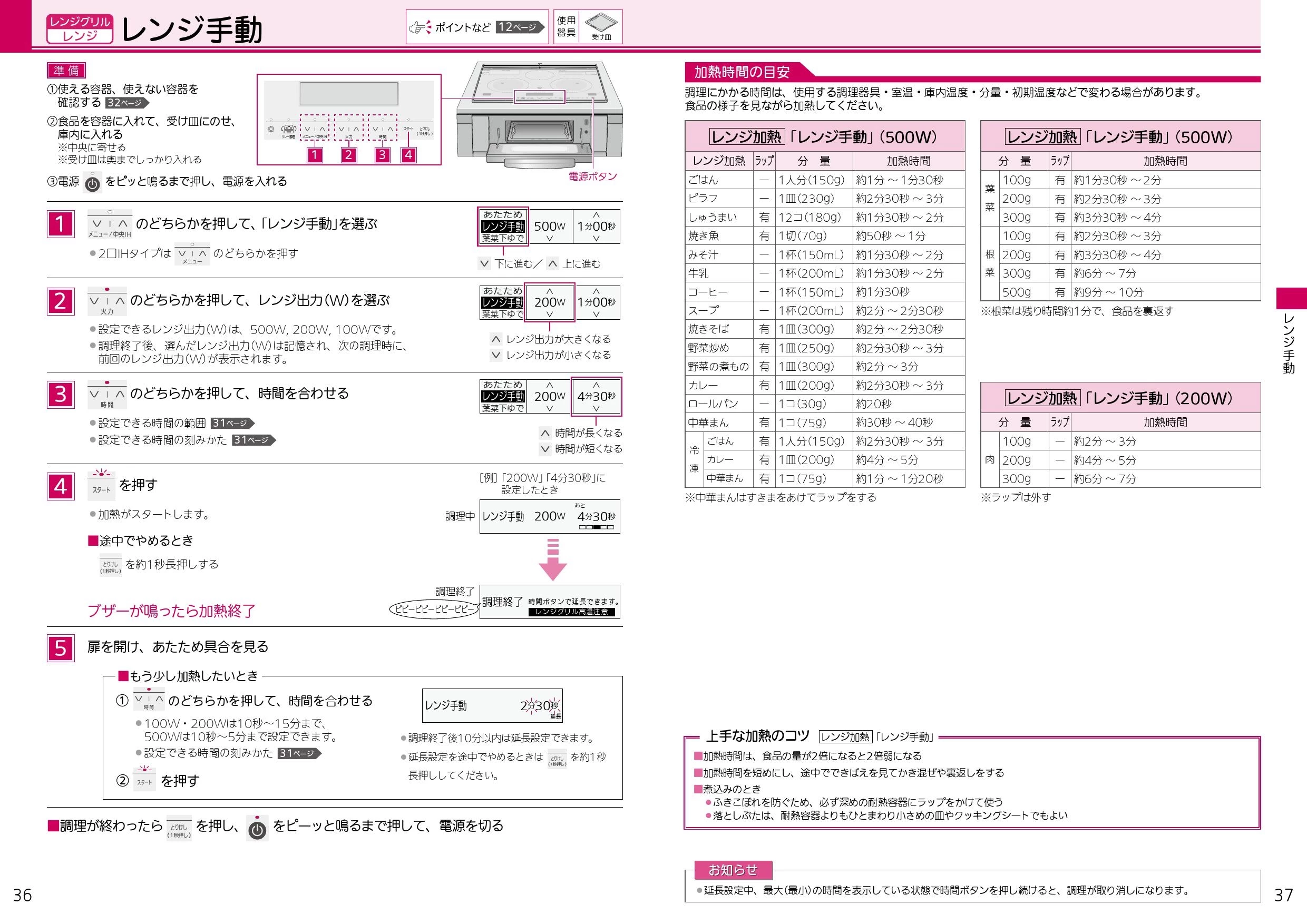
Task: Click the down arrow next to レンジ出力が小さくなる
Action: click(496, 355)
